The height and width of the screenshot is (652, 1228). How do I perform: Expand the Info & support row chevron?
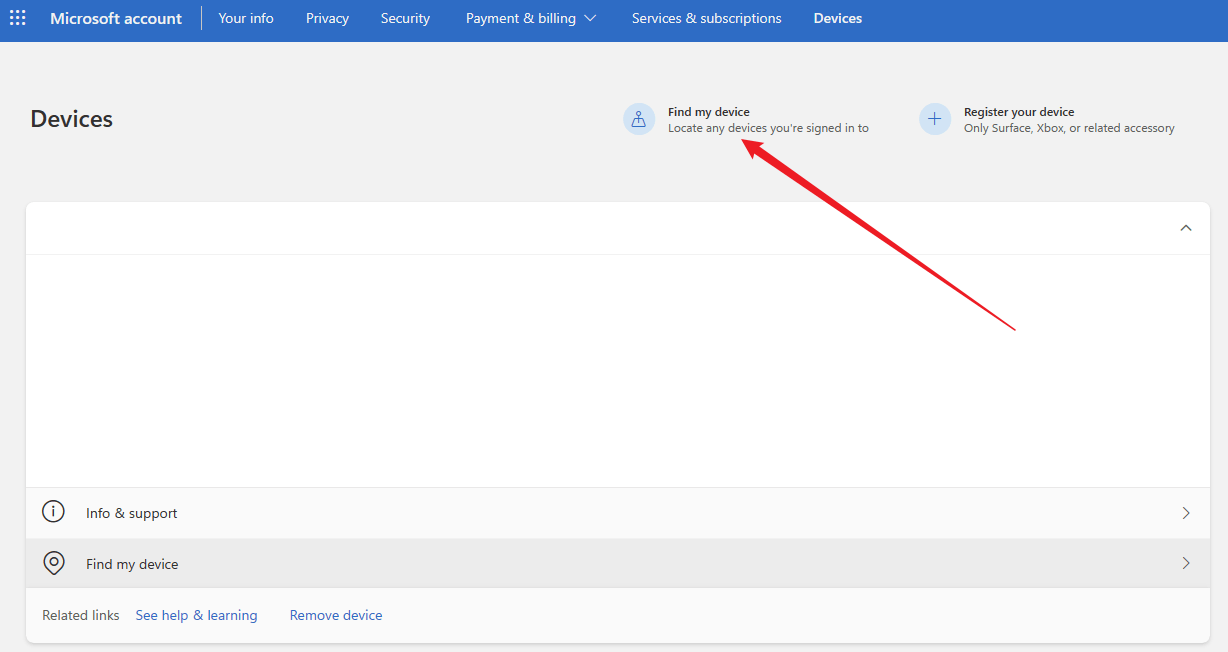[x=1186, y=513]
